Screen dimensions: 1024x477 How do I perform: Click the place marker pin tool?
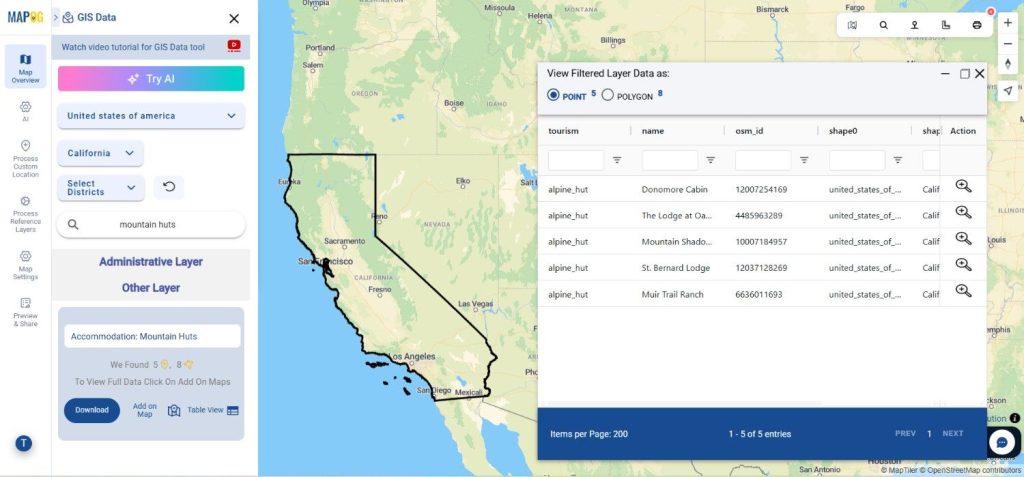914,25
